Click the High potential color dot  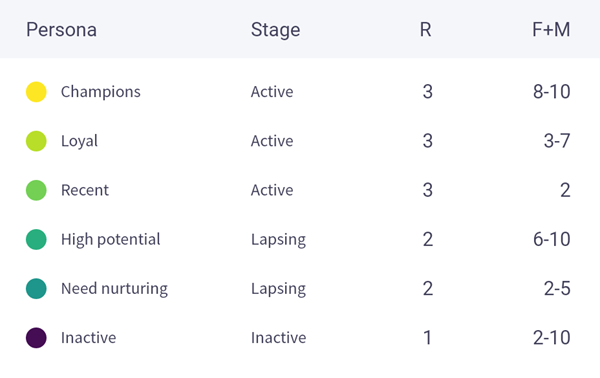click(36, 240)
